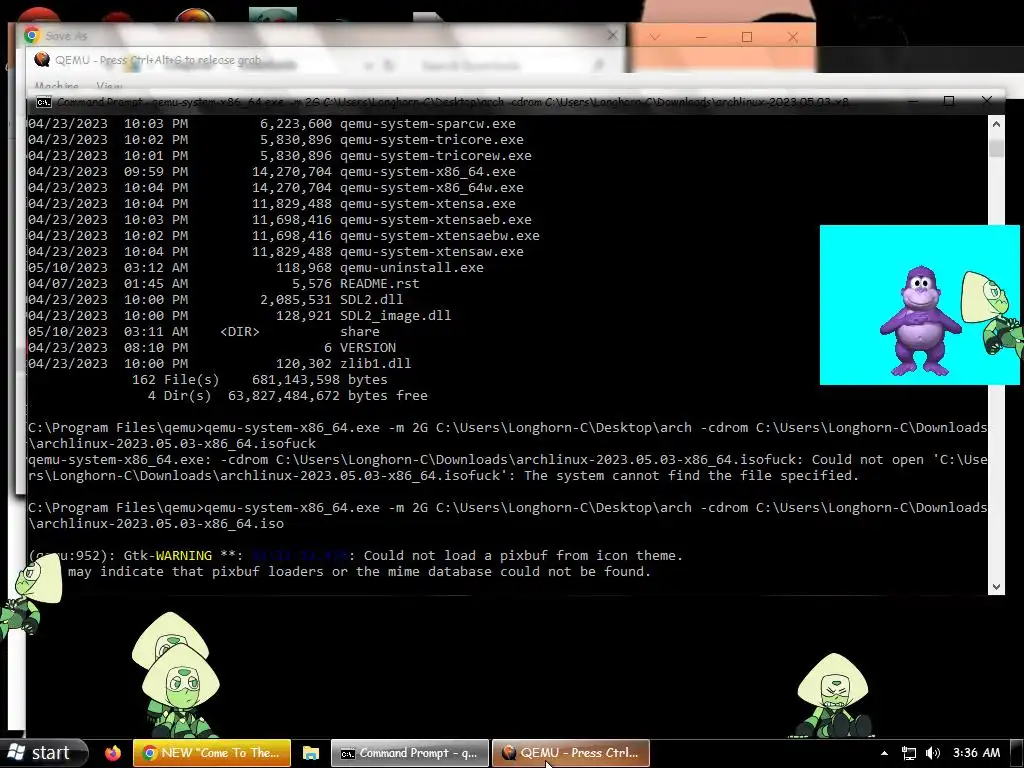Click the purple Bonzi gorilla image

(921, 320)
